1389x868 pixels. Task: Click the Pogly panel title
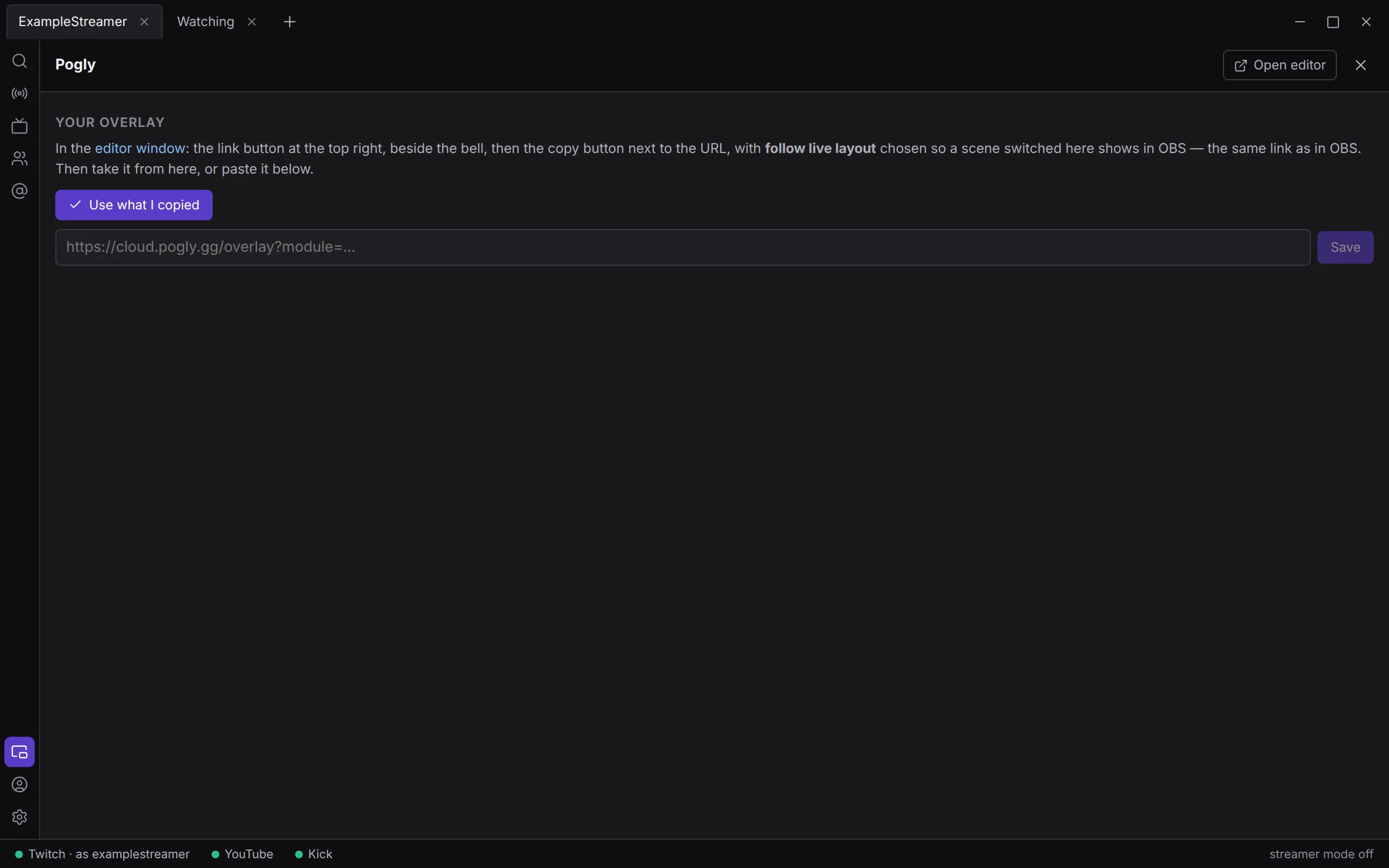point(75,65)
